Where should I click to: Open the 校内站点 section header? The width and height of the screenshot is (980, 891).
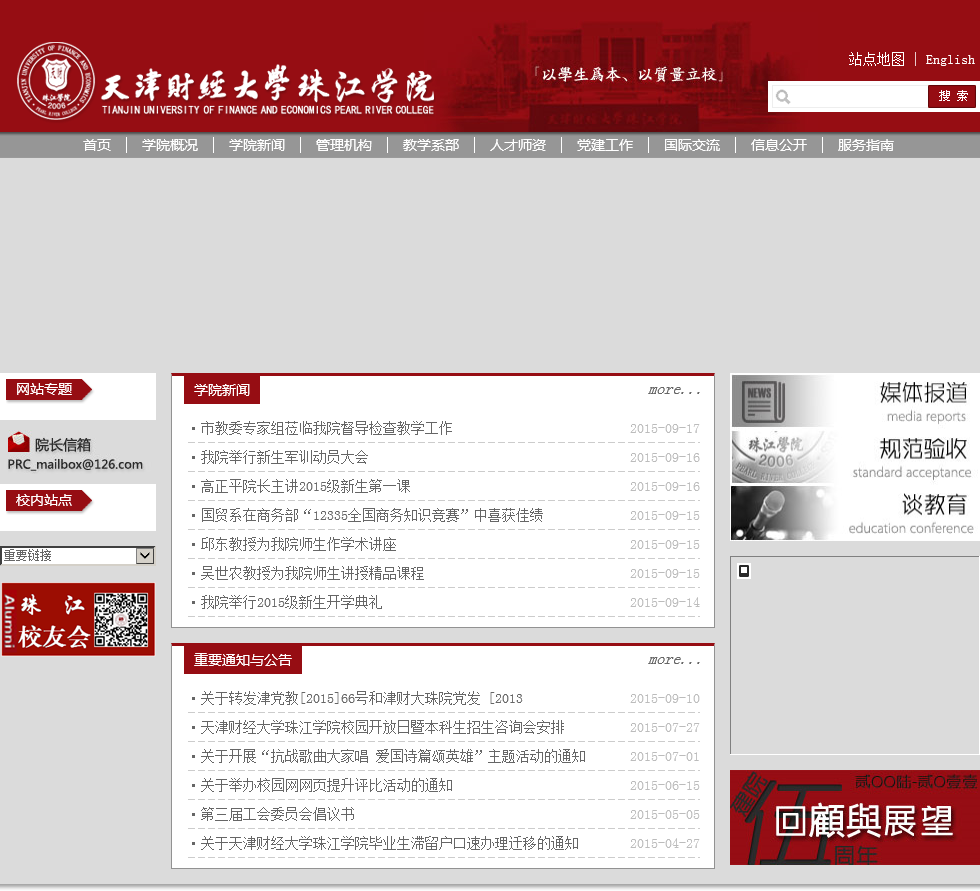[49, 500]
